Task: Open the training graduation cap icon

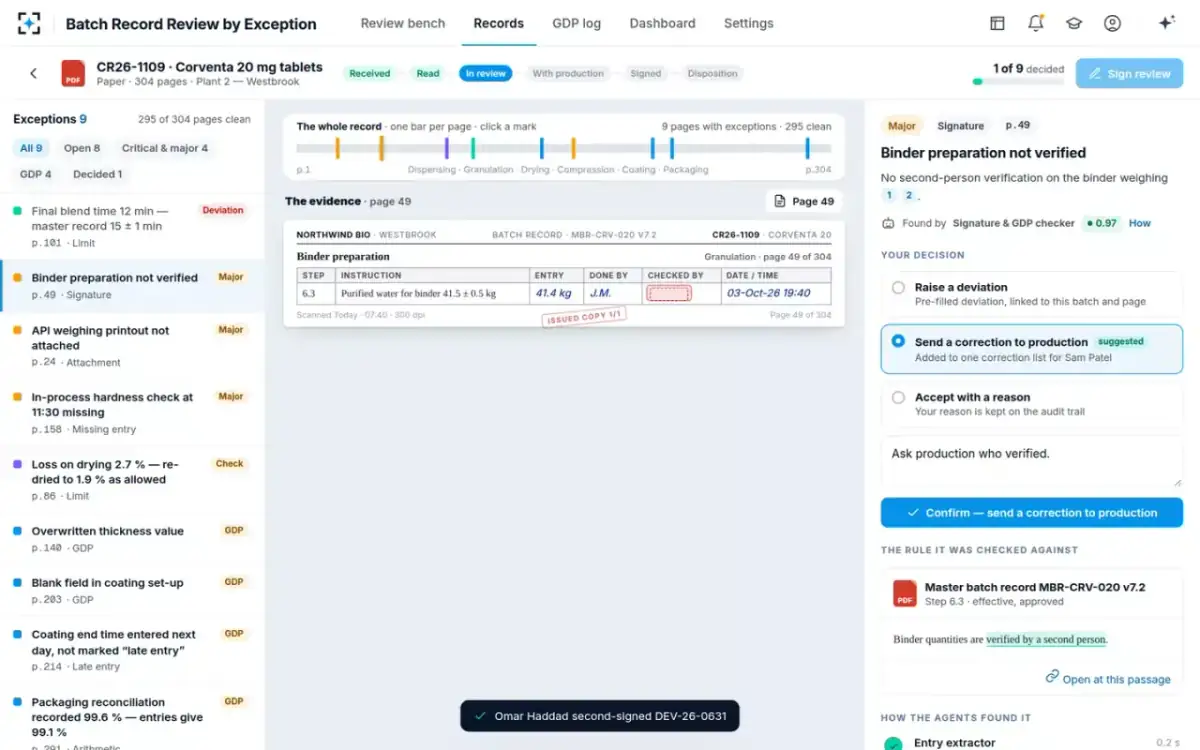Action: point(1074,23)
